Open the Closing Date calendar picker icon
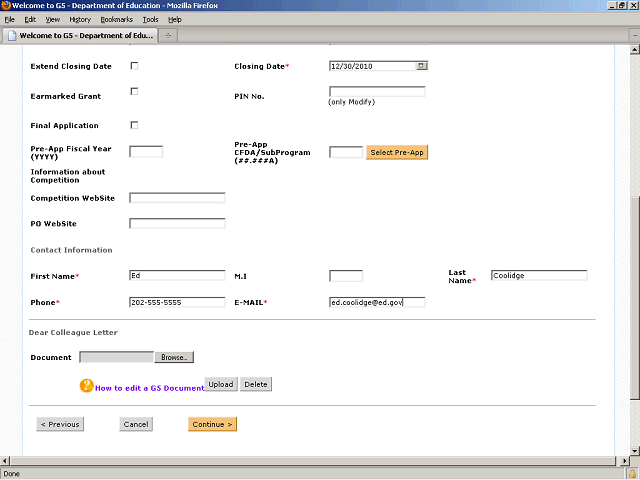This screenshot has height=480, width=640. click(x=421, y=66)
